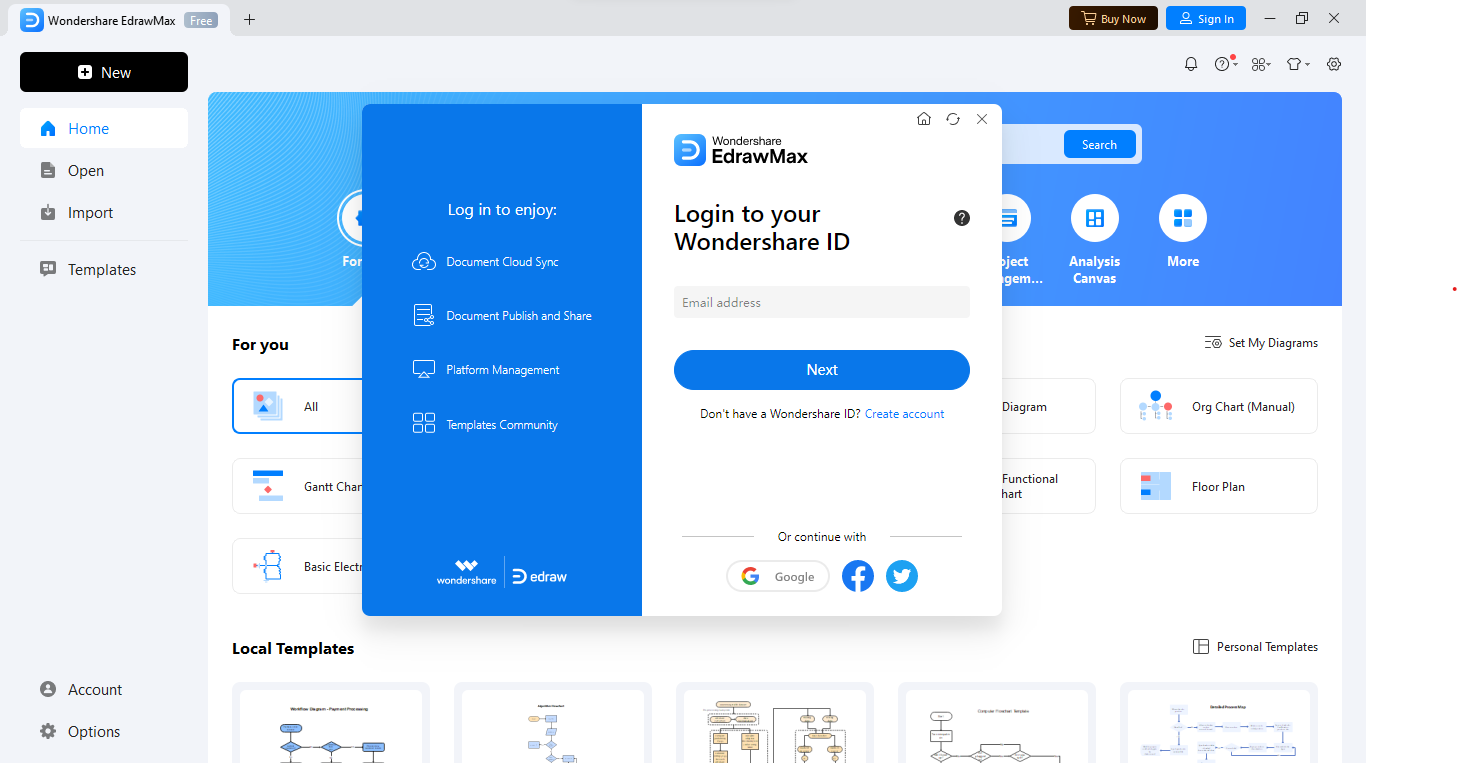The height and width of the screenshot is (763, 1458).
Task: Select the Gantt Chart card
Action: (298, 486)
